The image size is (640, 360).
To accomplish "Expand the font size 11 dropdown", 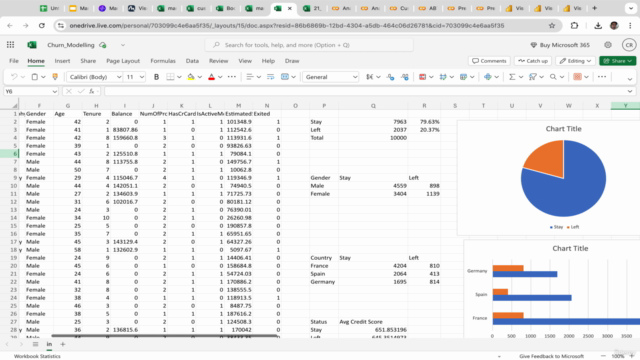I will coord(142,77).
